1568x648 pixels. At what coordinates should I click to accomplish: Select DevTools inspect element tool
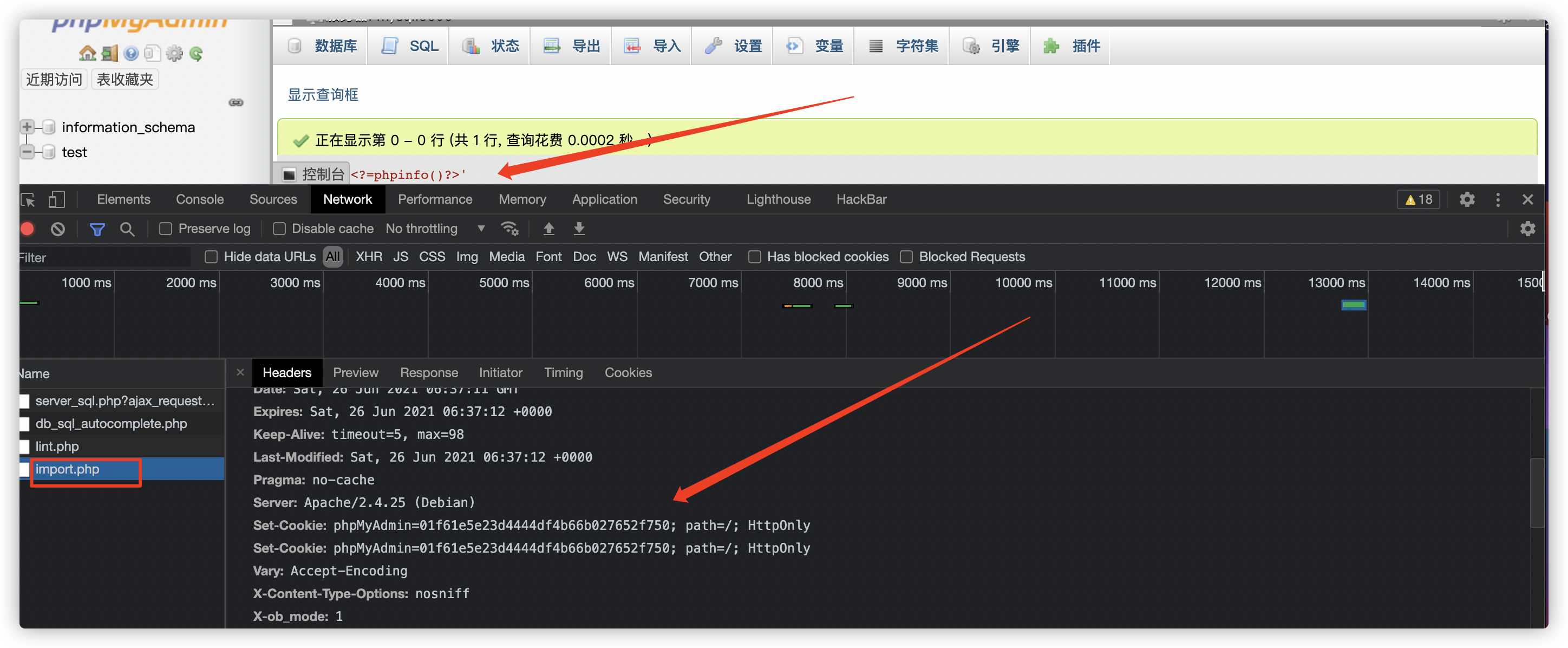28,200
